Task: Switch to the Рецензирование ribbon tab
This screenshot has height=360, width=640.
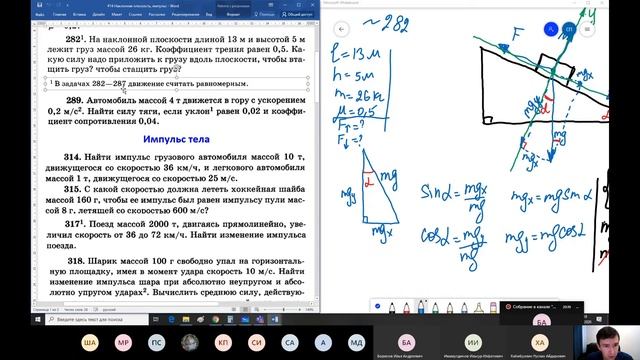Action: point(186,14)
